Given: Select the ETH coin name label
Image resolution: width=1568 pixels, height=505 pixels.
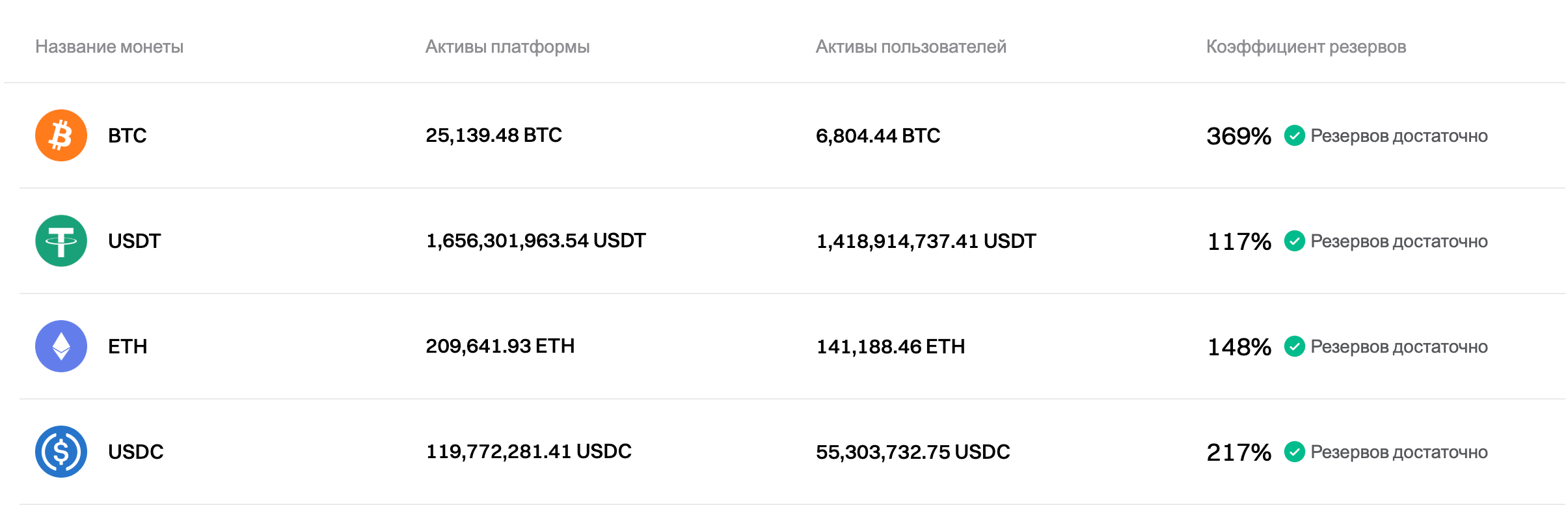Looking at the screenshot, I should point(128,346).
